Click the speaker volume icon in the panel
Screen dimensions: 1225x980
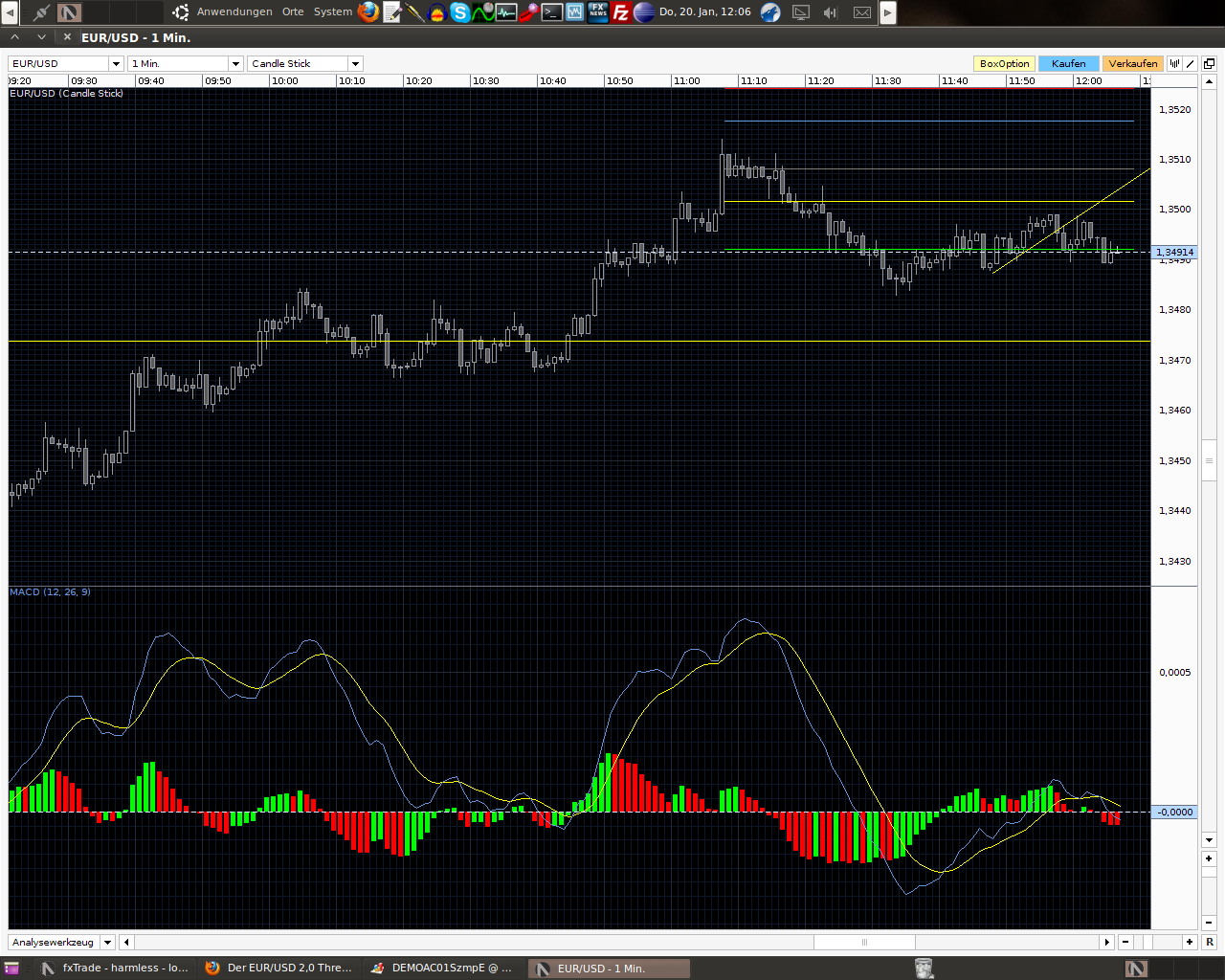point(829,12)
